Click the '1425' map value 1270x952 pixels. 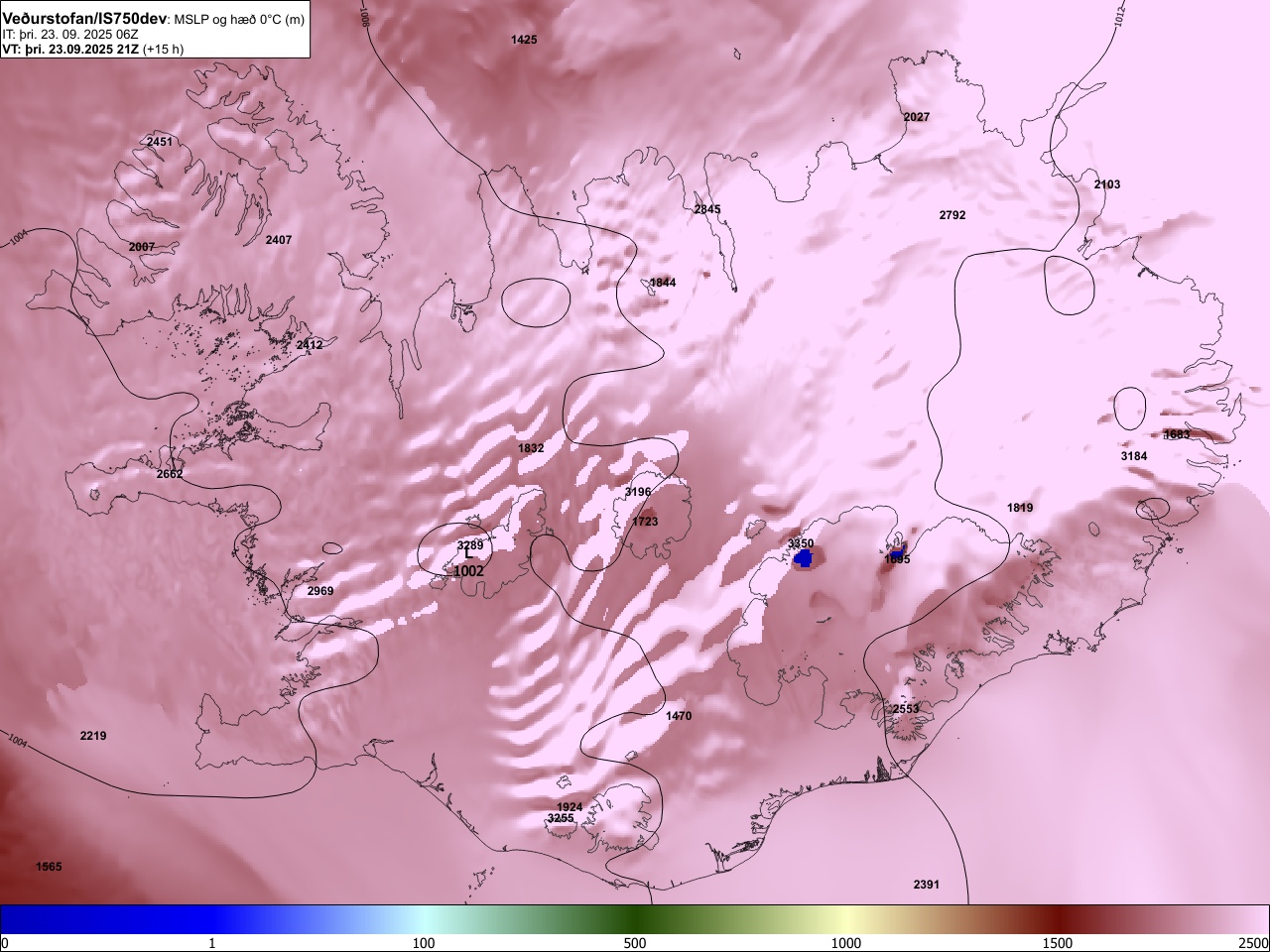pyautogui.click(x=524, y=40)
